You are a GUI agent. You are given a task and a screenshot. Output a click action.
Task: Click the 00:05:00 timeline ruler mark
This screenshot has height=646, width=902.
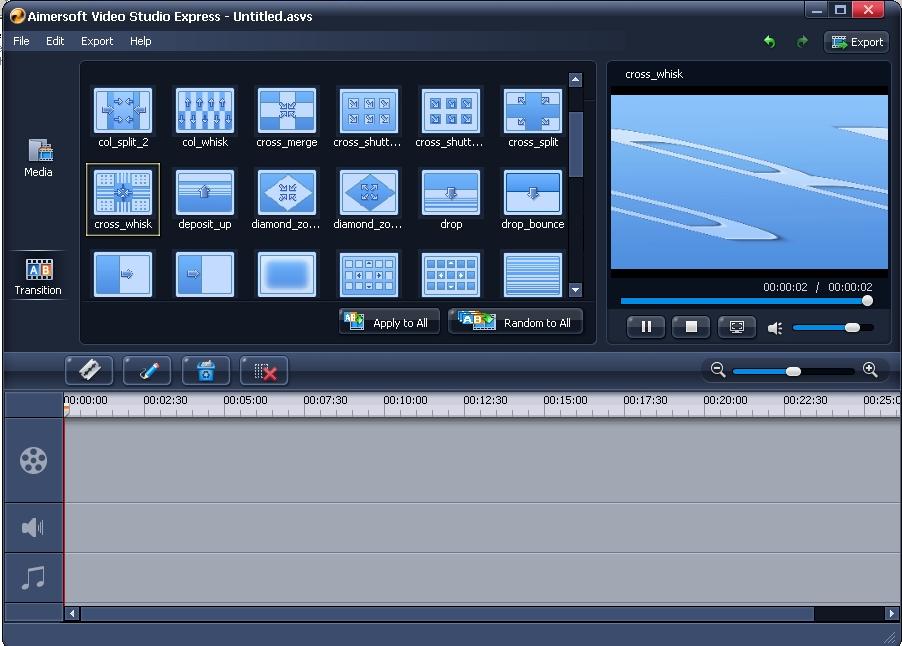coord(245,400)
